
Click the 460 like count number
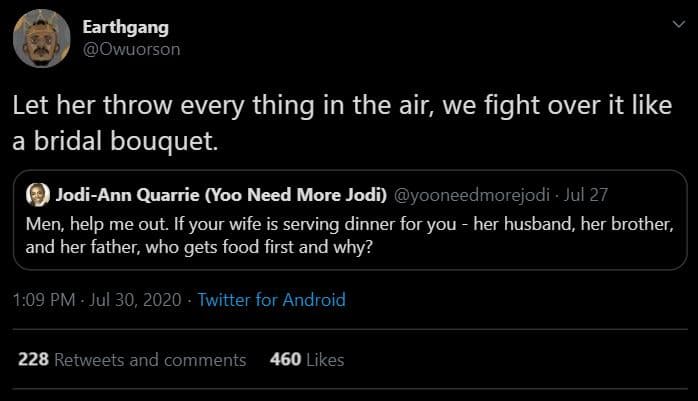tap(286, 359)
